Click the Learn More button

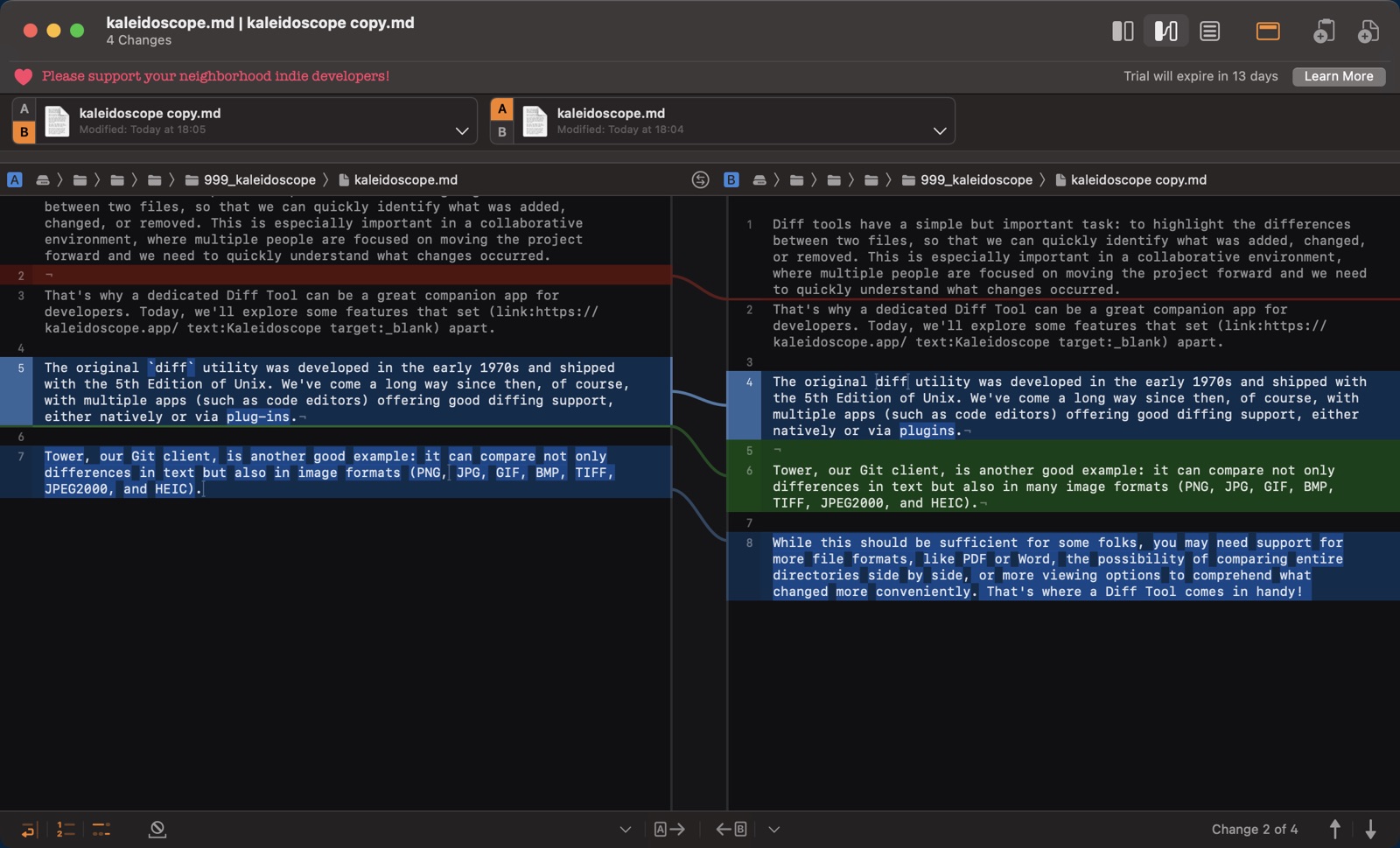(1339, 77)
